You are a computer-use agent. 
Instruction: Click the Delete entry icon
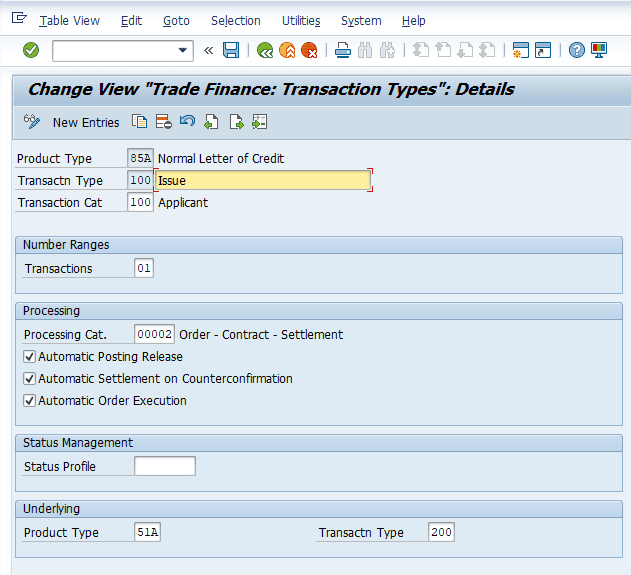click(163, 122)
